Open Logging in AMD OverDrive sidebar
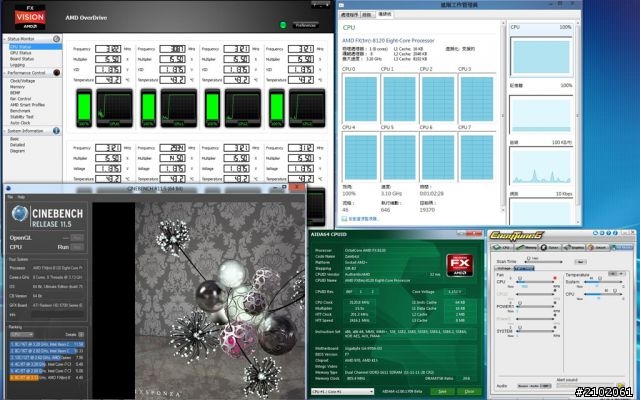 click(18, 65)
